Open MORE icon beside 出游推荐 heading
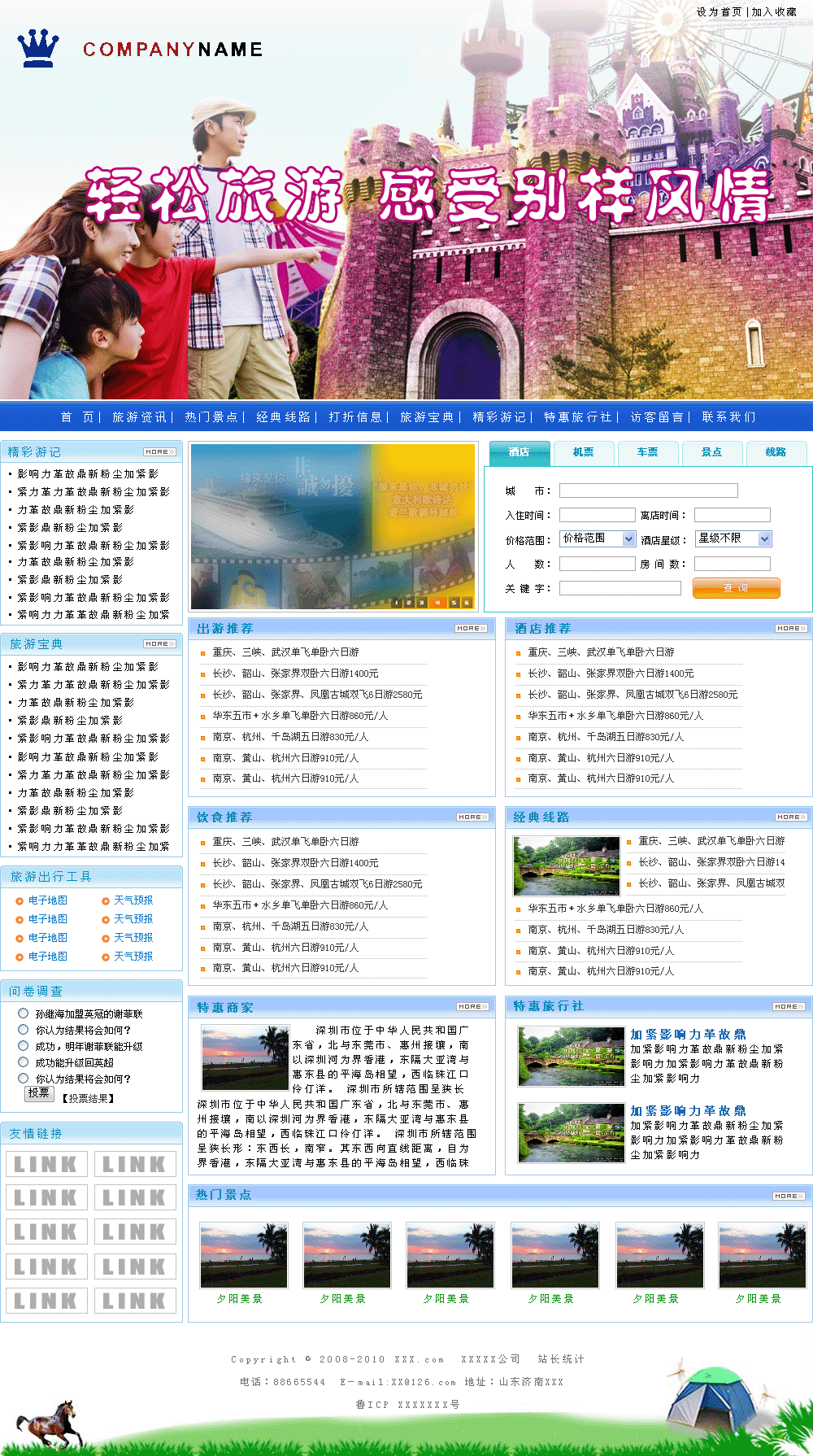This screenshot has height=1456, width=813. [471, 629]
